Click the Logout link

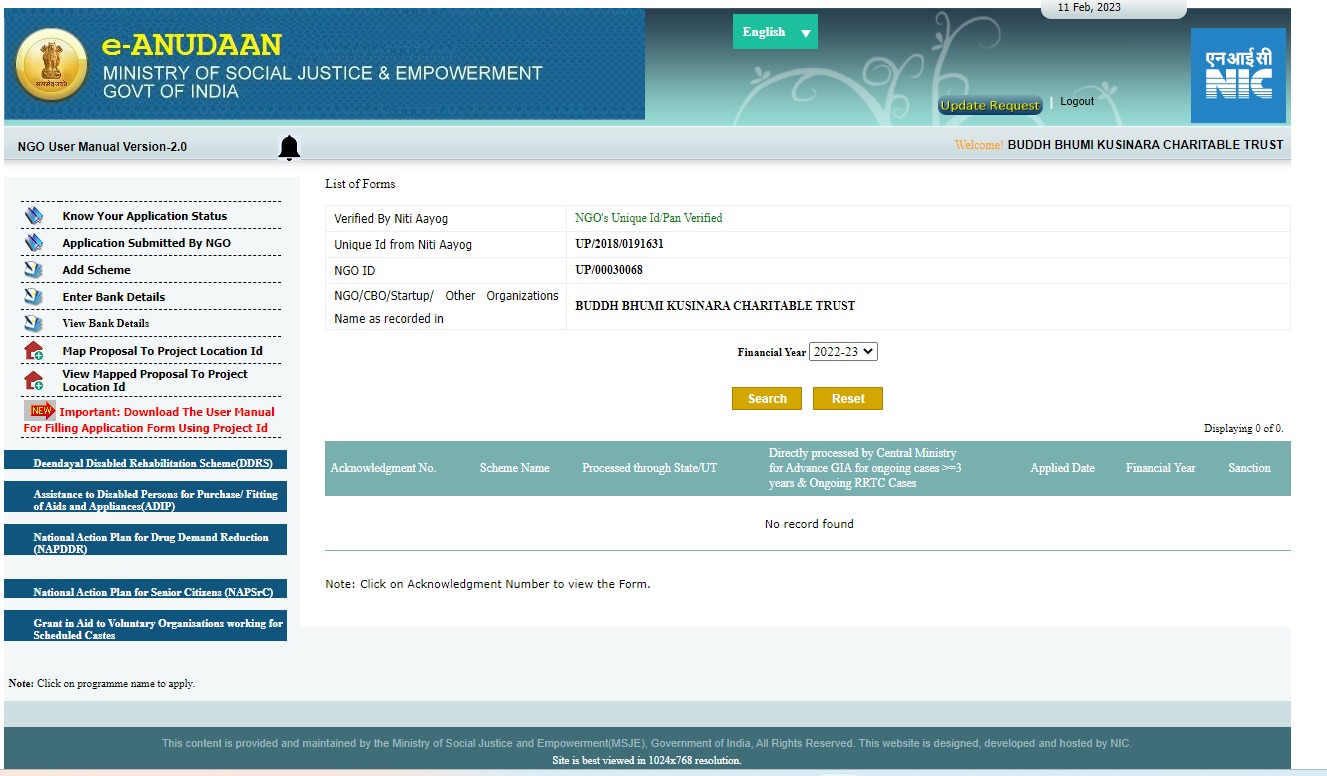coord(1077,101)
